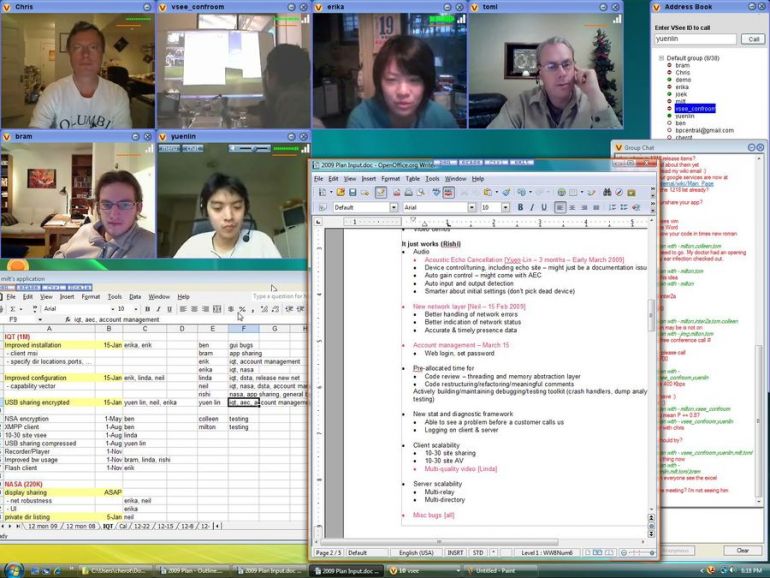Click VSee ID input field
Screen dimensions: 770x578
(695, 39)
